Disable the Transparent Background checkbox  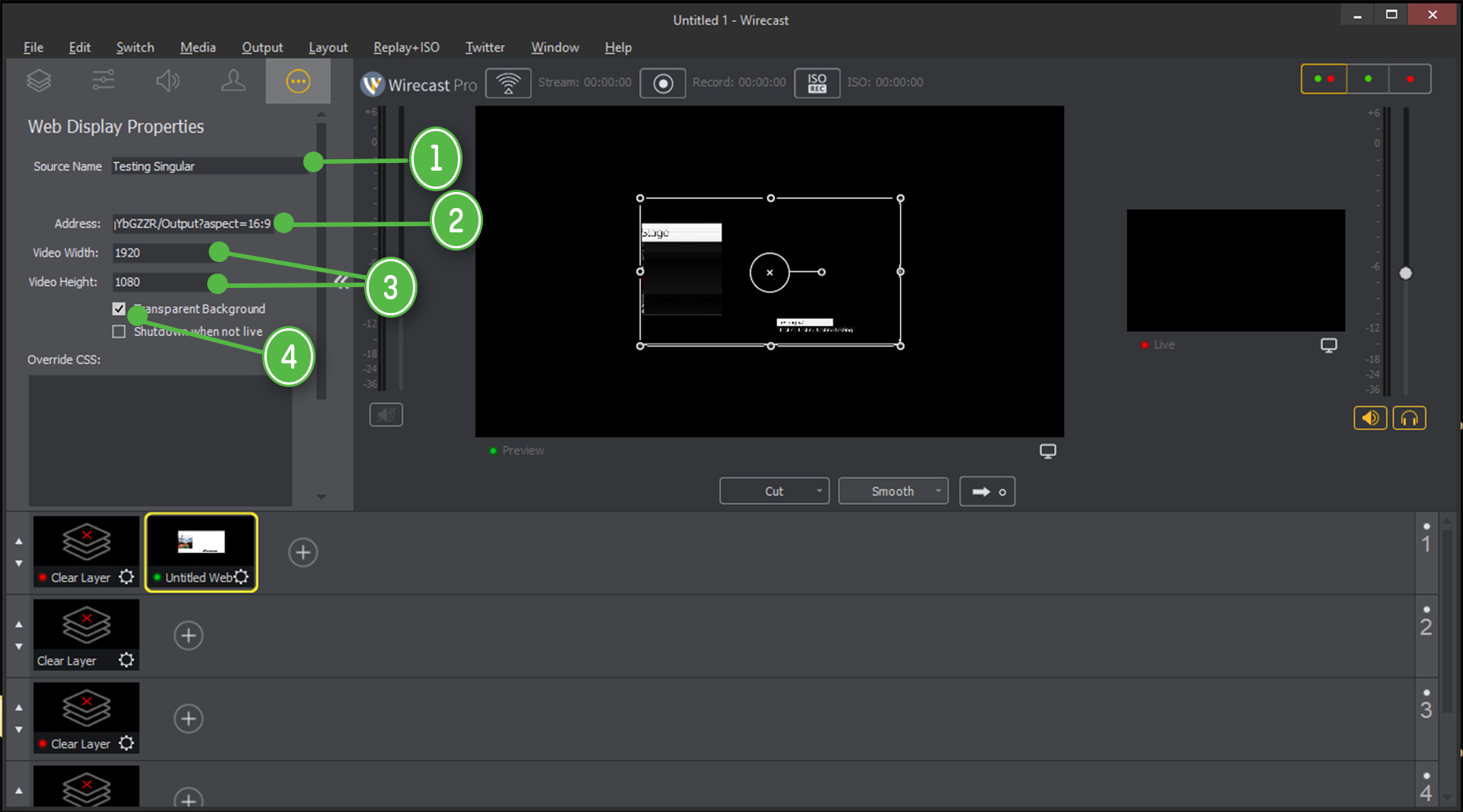[119, 308]
